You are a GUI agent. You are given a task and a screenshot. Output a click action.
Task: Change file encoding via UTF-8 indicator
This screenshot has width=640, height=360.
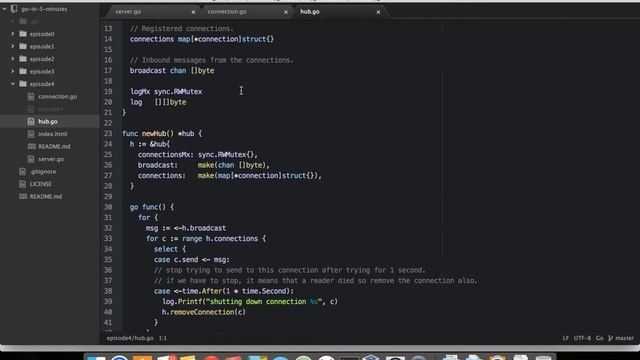(x=582, y=338)
